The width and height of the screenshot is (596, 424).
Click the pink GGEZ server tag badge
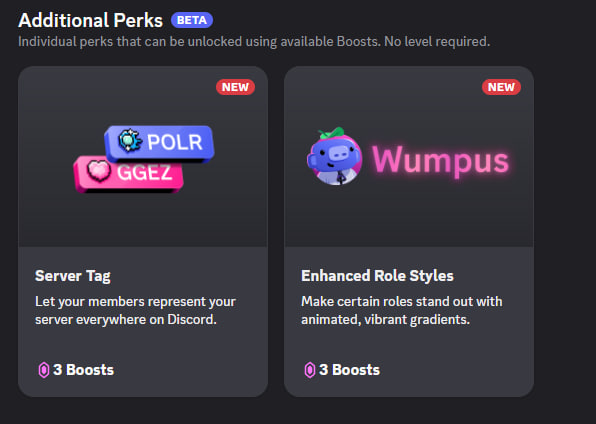click(x=128, y=173)
